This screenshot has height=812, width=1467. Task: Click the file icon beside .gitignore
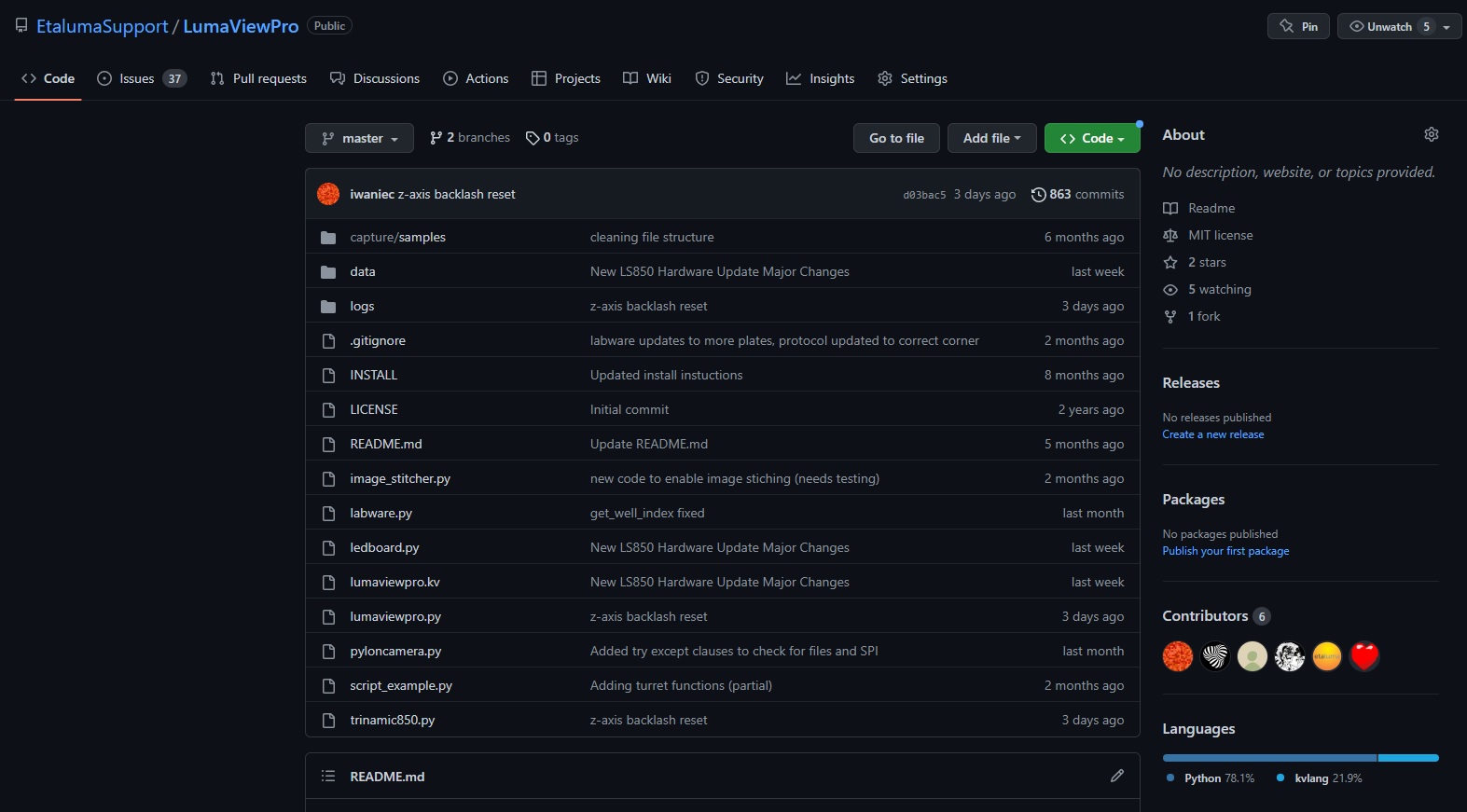328,341
